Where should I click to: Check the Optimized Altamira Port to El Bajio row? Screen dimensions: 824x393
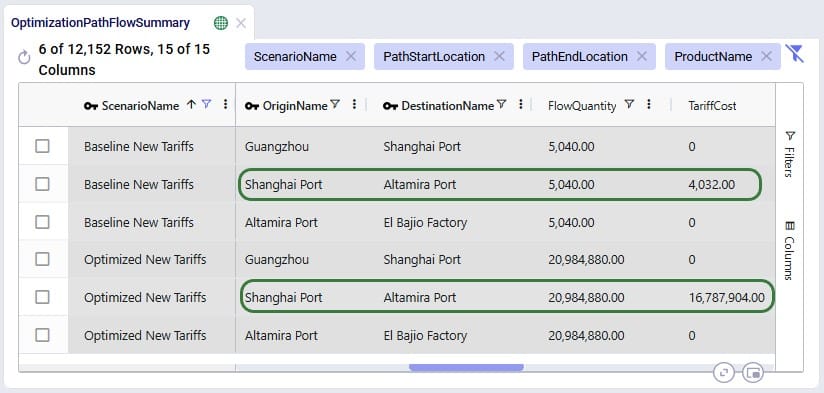coord(43,335)
